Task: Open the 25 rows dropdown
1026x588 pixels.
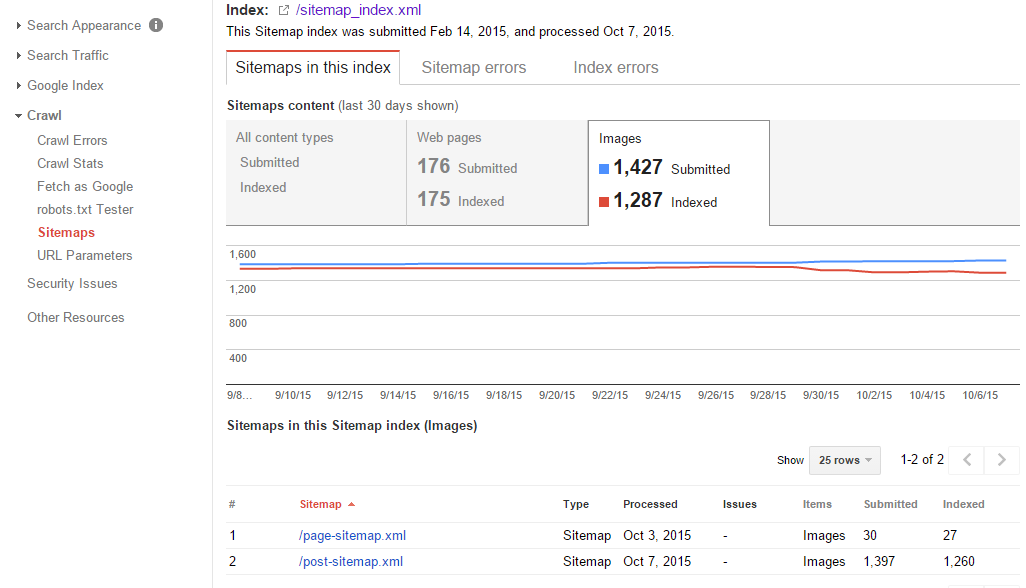Action: (x=845, y=460)
